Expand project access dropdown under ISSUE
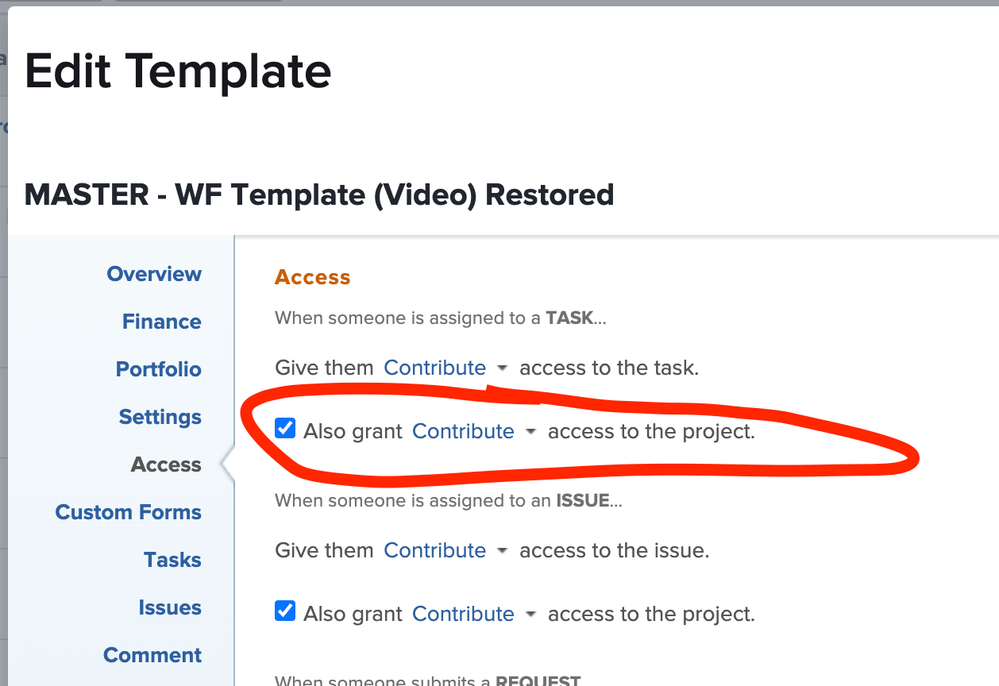The width and height of the screenshot is (999, 686). pyautogui.click(x=473, y=614)
